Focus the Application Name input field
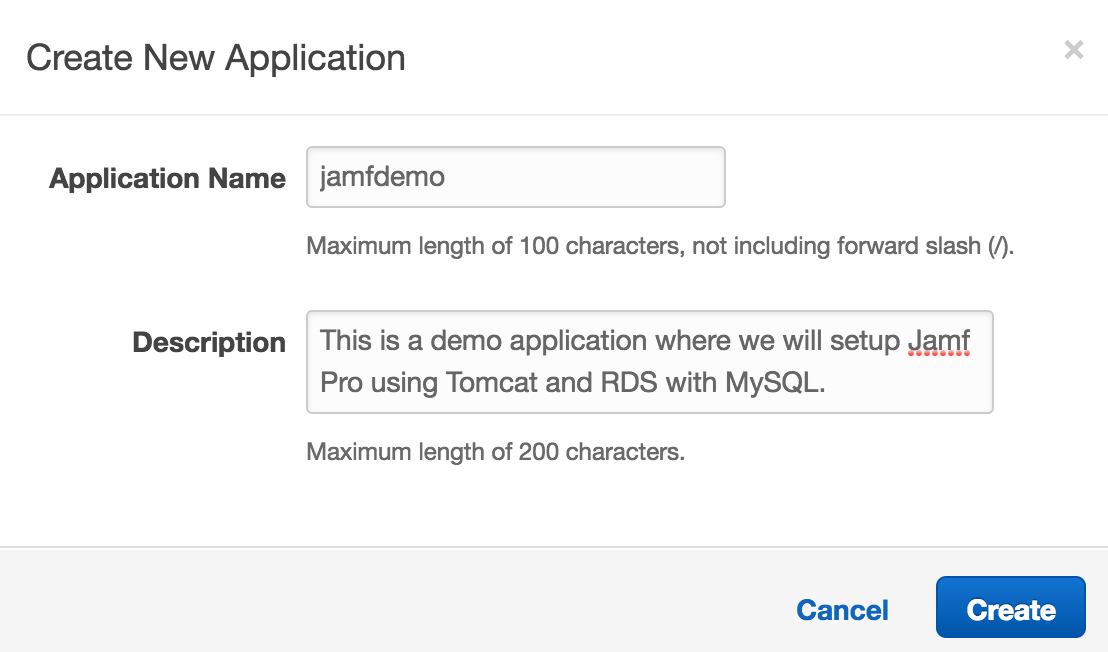Viewport: 1108px width, 652px height. click(516, 177)
